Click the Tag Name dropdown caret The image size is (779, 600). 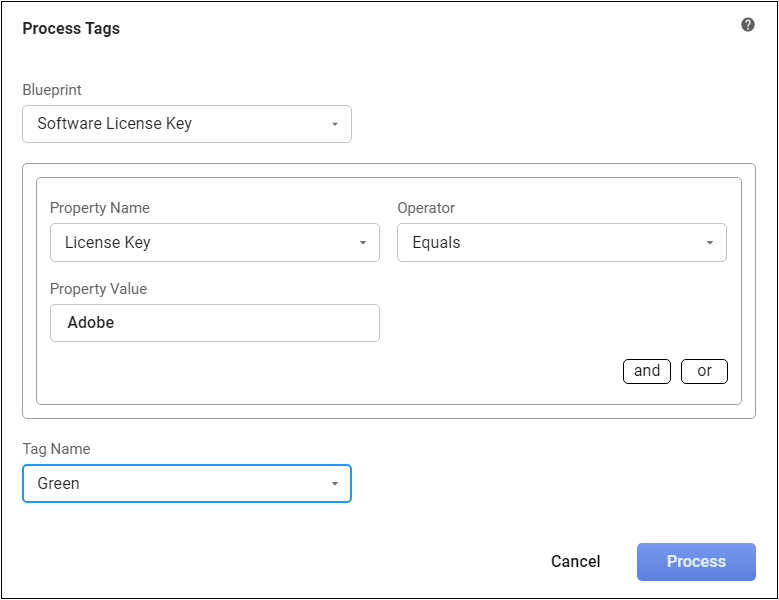pyautogui.click(x=334, y=484)
